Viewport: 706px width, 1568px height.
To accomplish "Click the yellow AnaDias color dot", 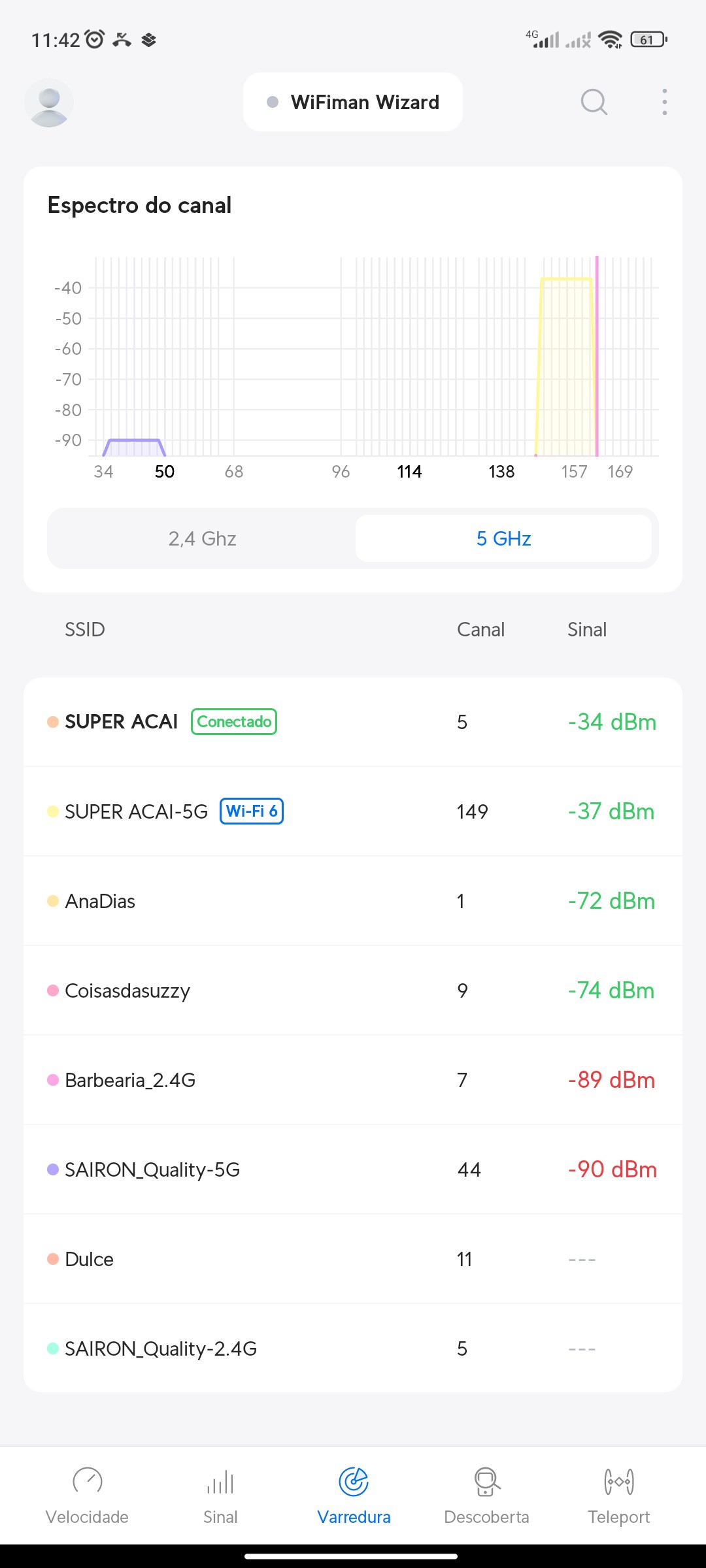I will coord(53,901).
